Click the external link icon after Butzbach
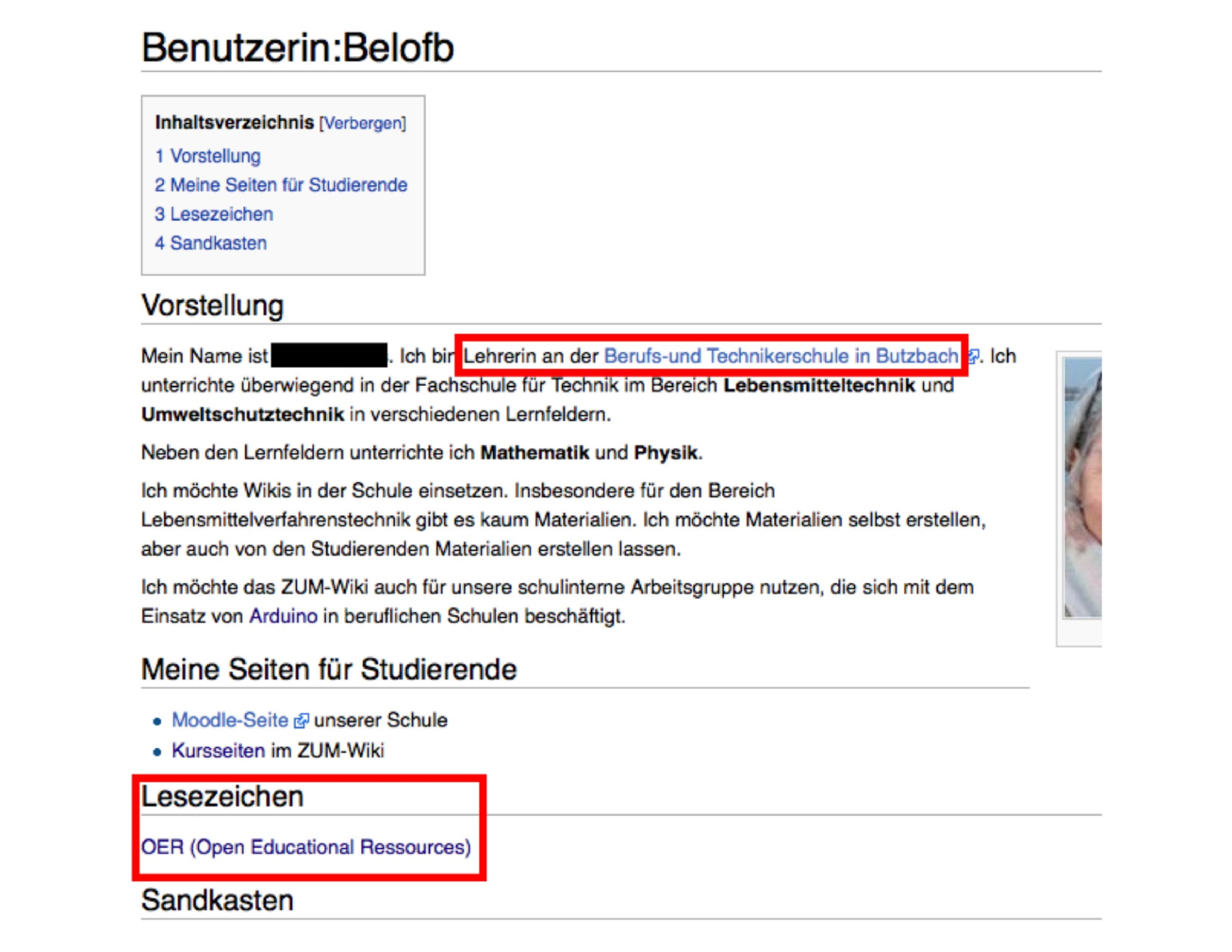Viewport: 1232px width, 952px height. tap(973, 357)
